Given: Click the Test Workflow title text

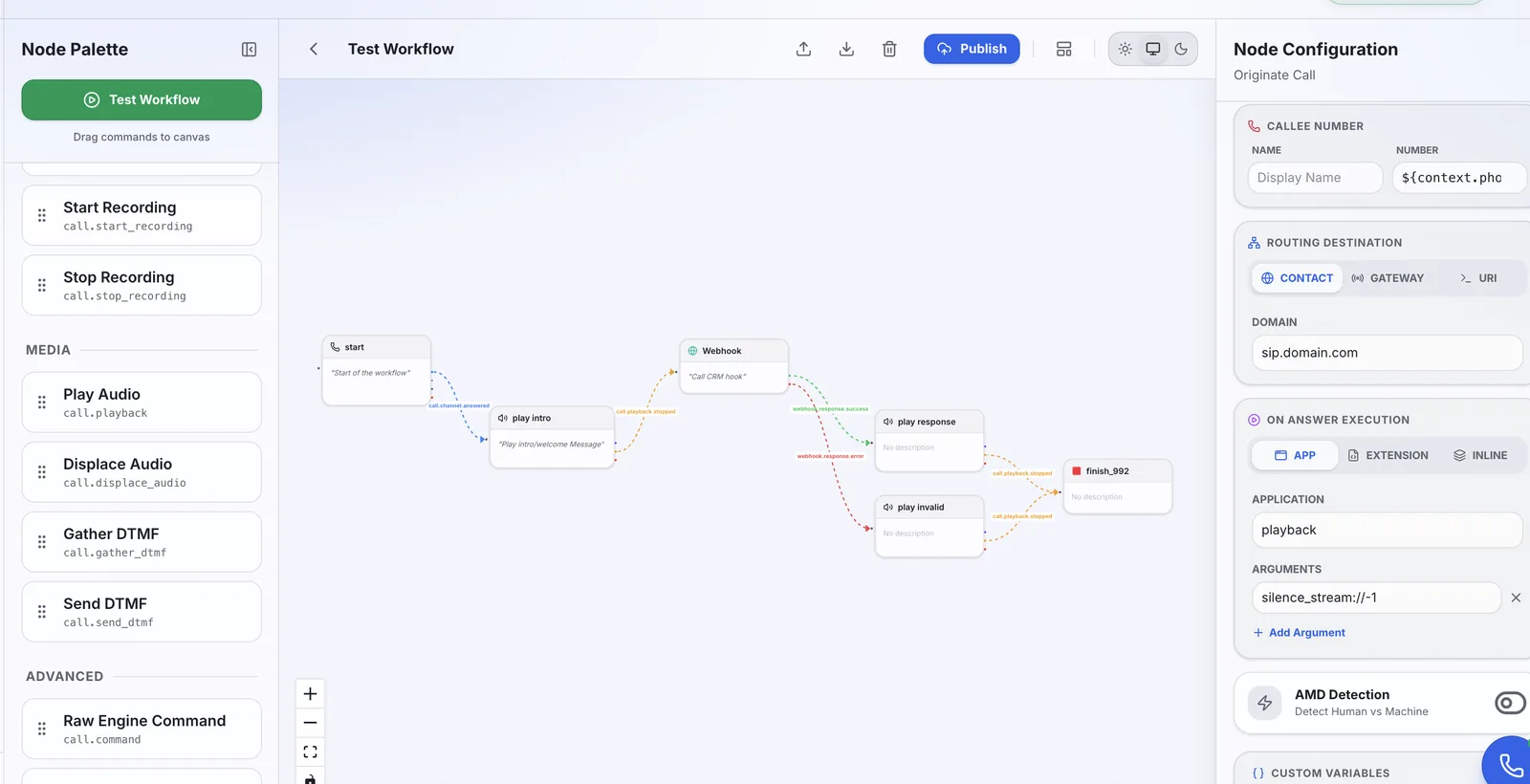Looking at the screenshot, I should point(401,49).
